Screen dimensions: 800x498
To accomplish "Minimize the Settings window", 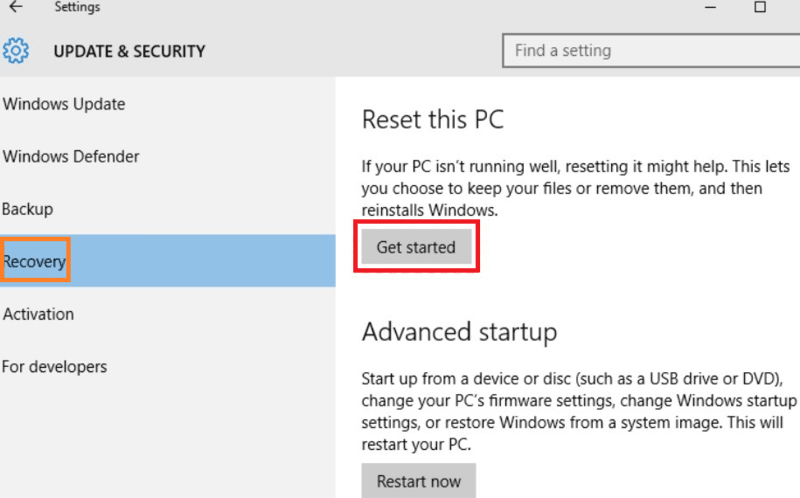I will pyautogui.click(x=709, y=7).
